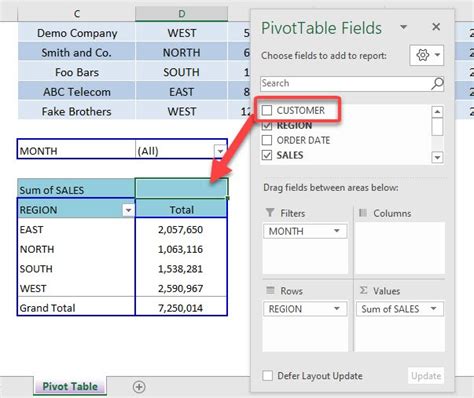Select the 'ABC Telecom' cell
Screen dimensions: 474x398
[77, 92]
